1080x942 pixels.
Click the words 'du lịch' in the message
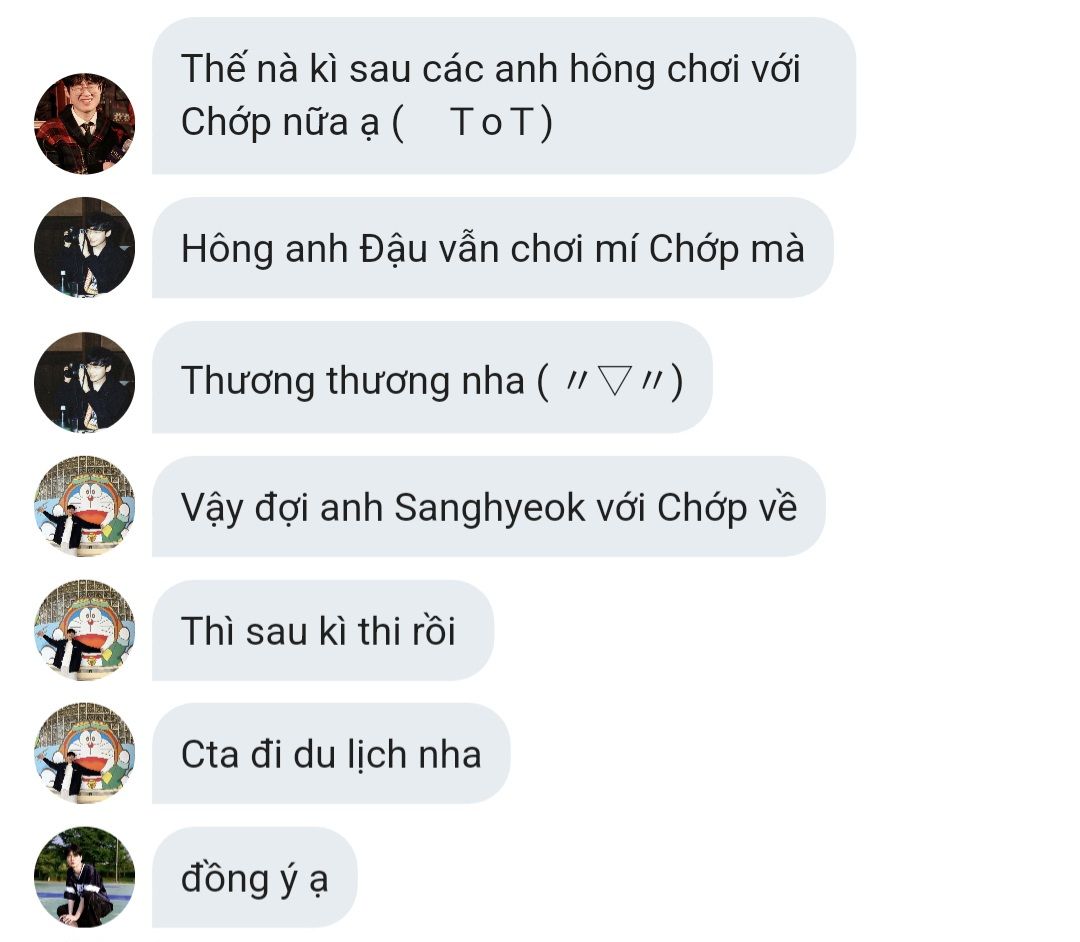(x=349, y=755)
